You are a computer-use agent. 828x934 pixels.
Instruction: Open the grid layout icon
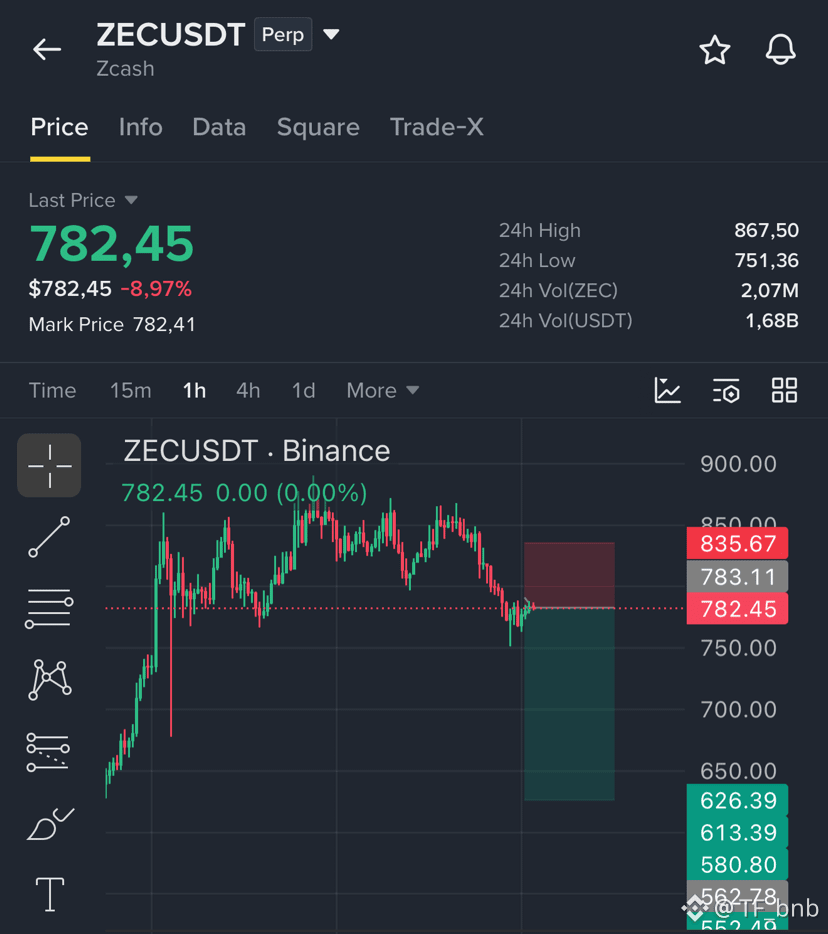coord(784,391)
